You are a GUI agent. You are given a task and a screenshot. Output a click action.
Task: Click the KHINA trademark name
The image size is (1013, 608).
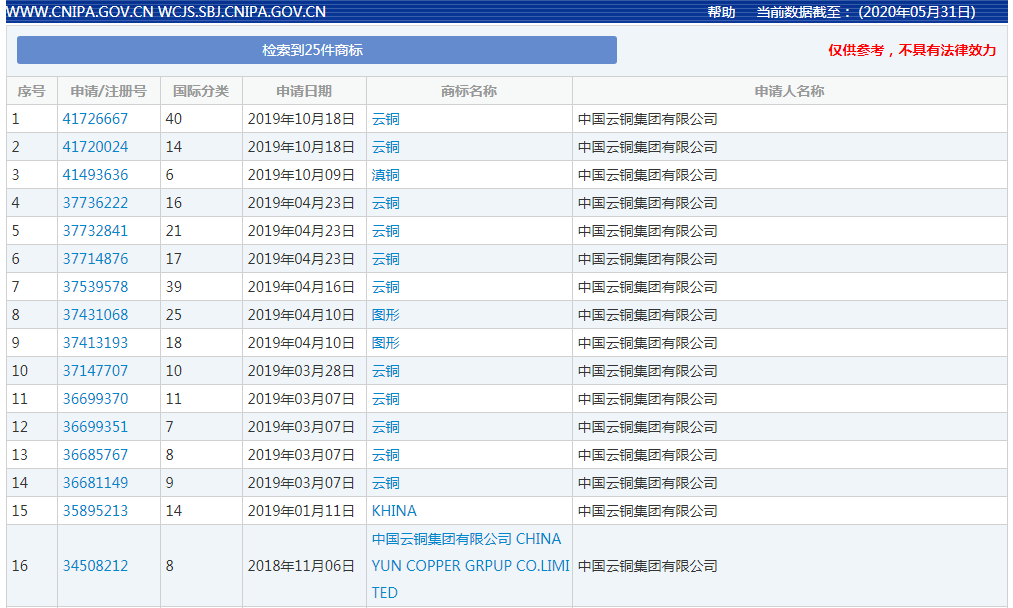point(394,511)
